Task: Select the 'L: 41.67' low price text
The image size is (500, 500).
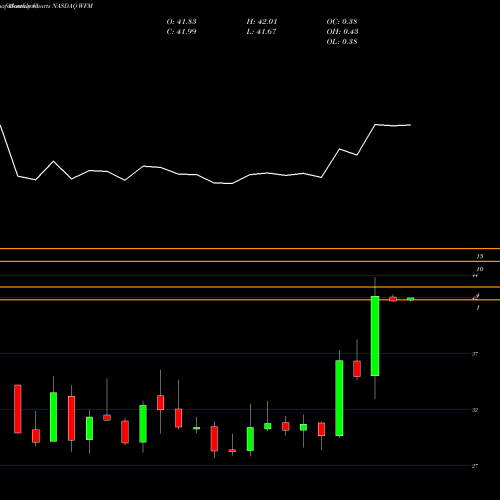Action: (261, 32)
